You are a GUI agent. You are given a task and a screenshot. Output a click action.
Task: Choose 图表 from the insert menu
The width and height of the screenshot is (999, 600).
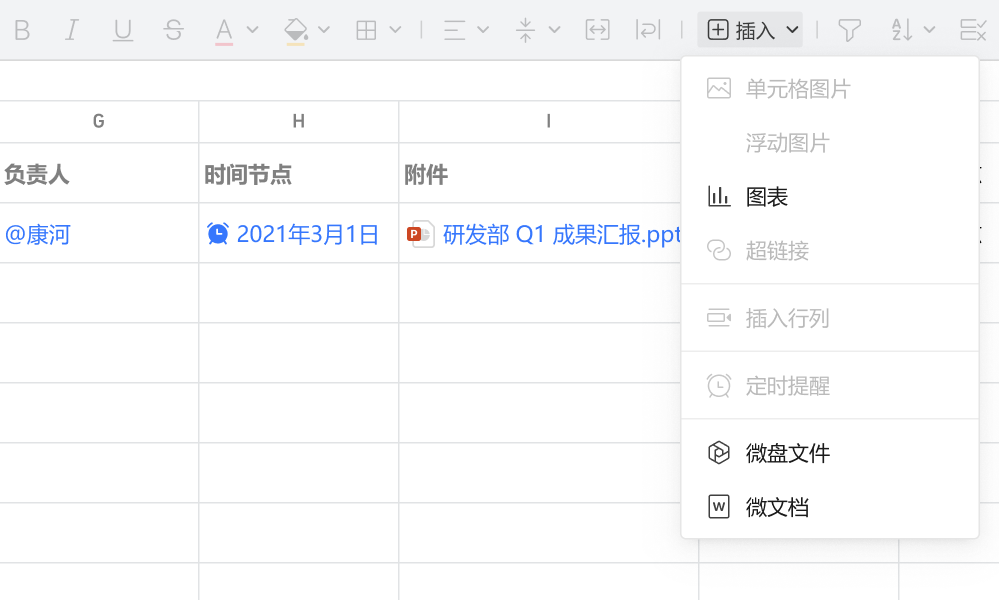coord(830,197)
